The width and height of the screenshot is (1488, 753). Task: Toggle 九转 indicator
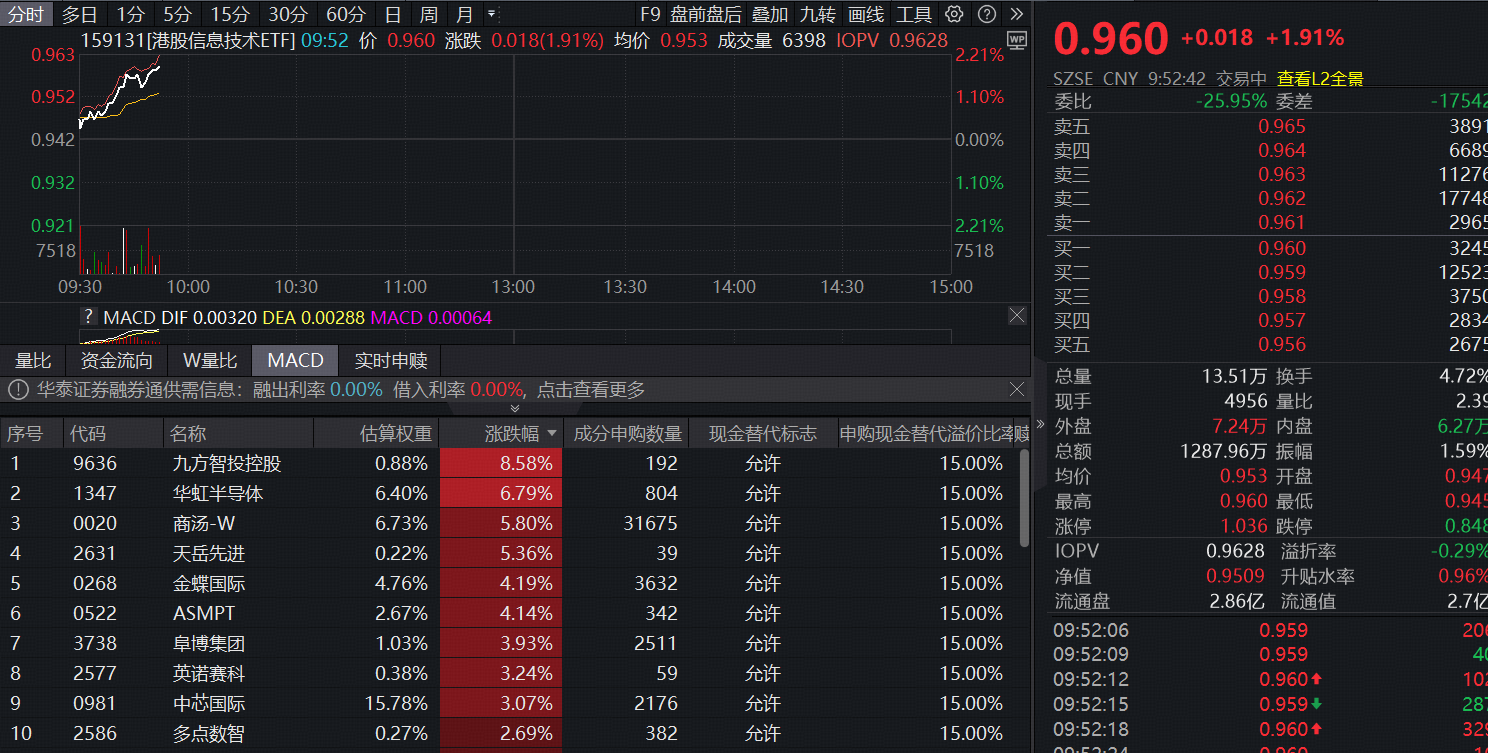pyautogui.click(x=817, y=14)
